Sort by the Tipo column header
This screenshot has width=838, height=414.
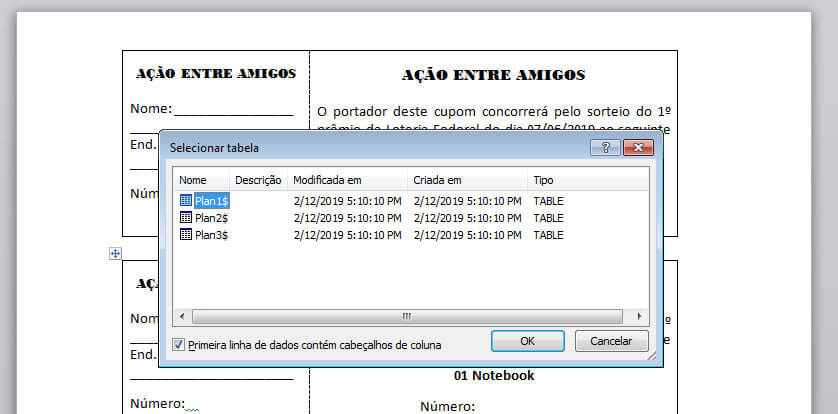[x=544, y=180]
